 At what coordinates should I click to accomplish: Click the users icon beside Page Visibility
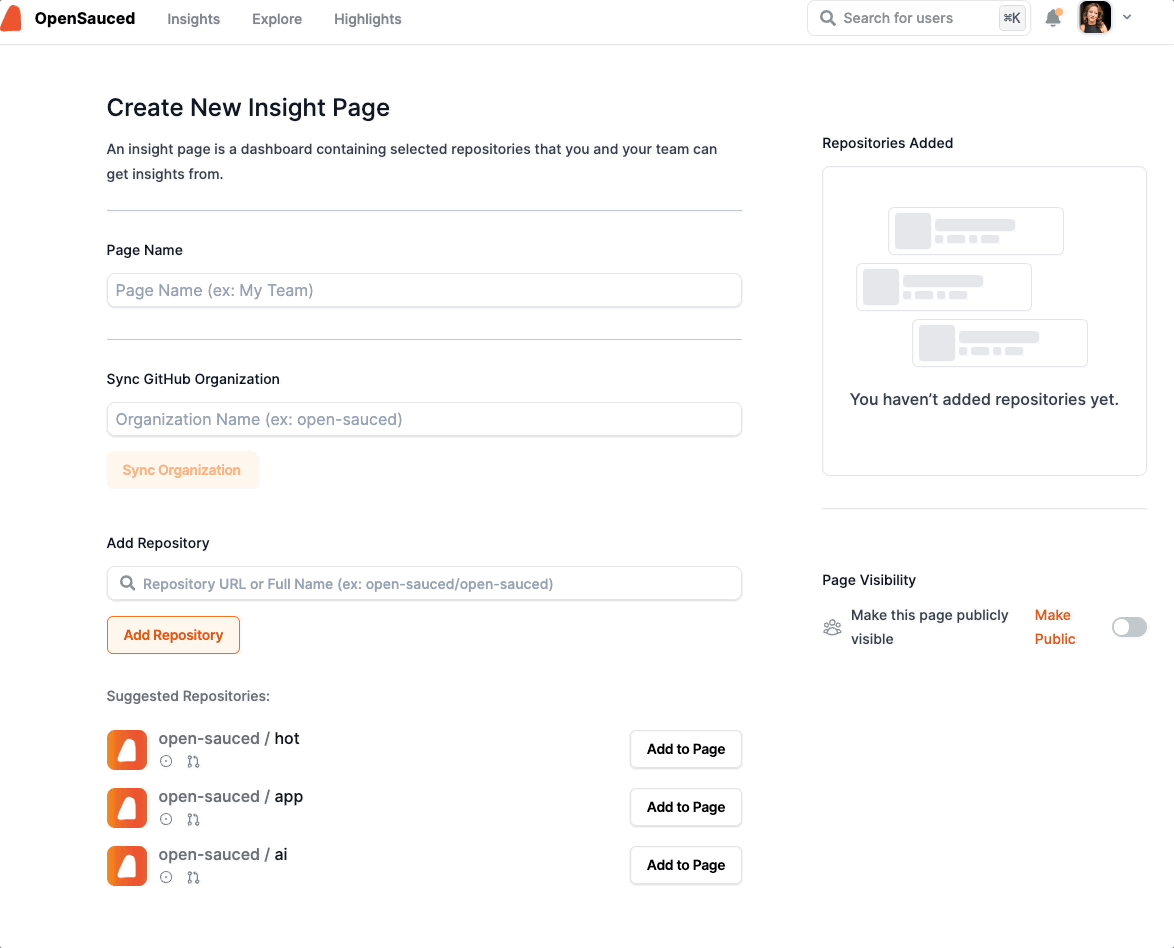point(832,627)
